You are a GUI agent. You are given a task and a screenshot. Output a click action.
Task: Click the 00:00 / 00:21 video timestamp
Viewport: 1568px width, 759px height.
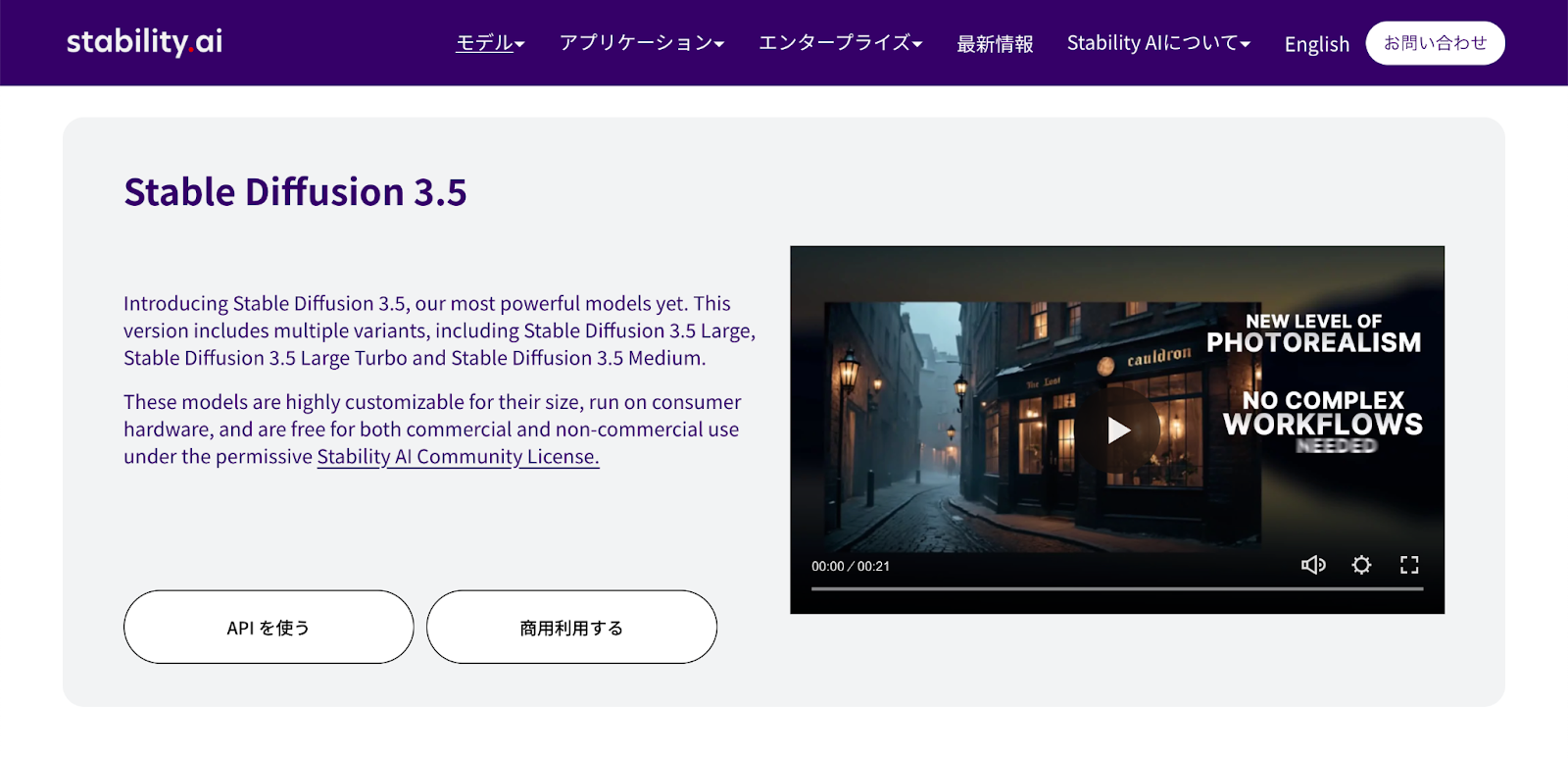[x=851, y=566]
